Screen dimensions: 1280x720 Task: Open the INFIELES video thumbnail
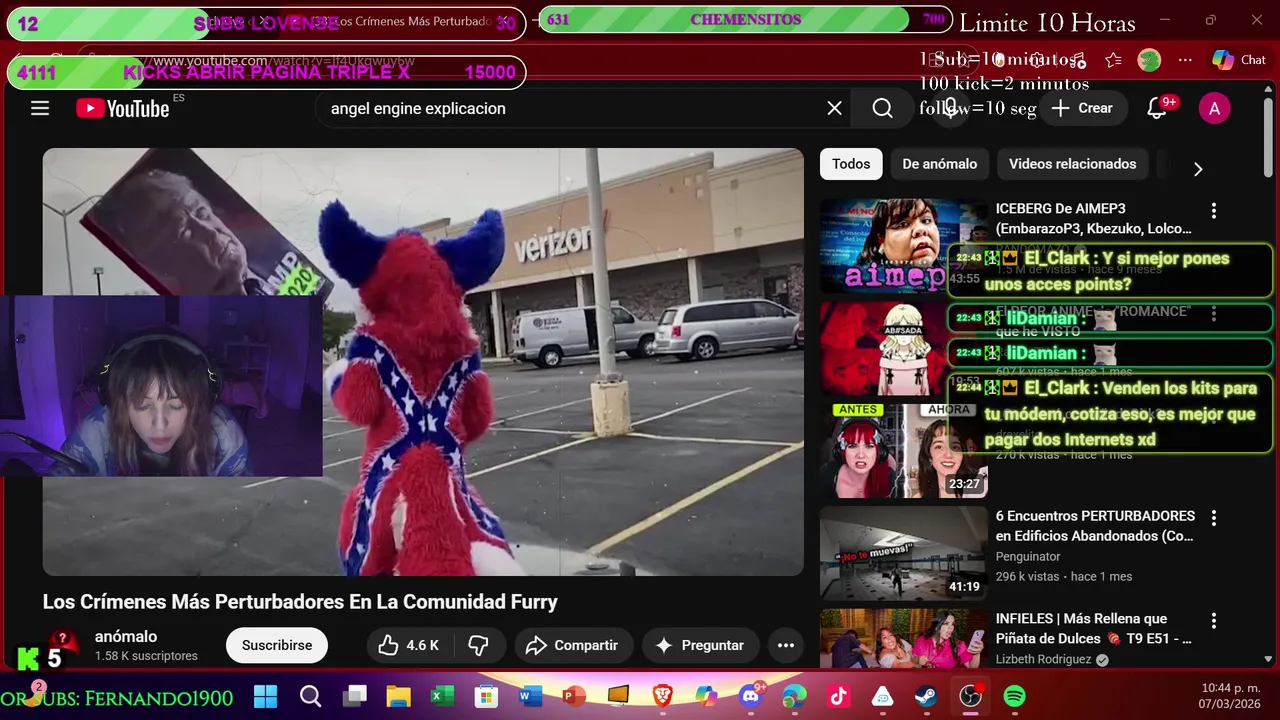(904, 638)
